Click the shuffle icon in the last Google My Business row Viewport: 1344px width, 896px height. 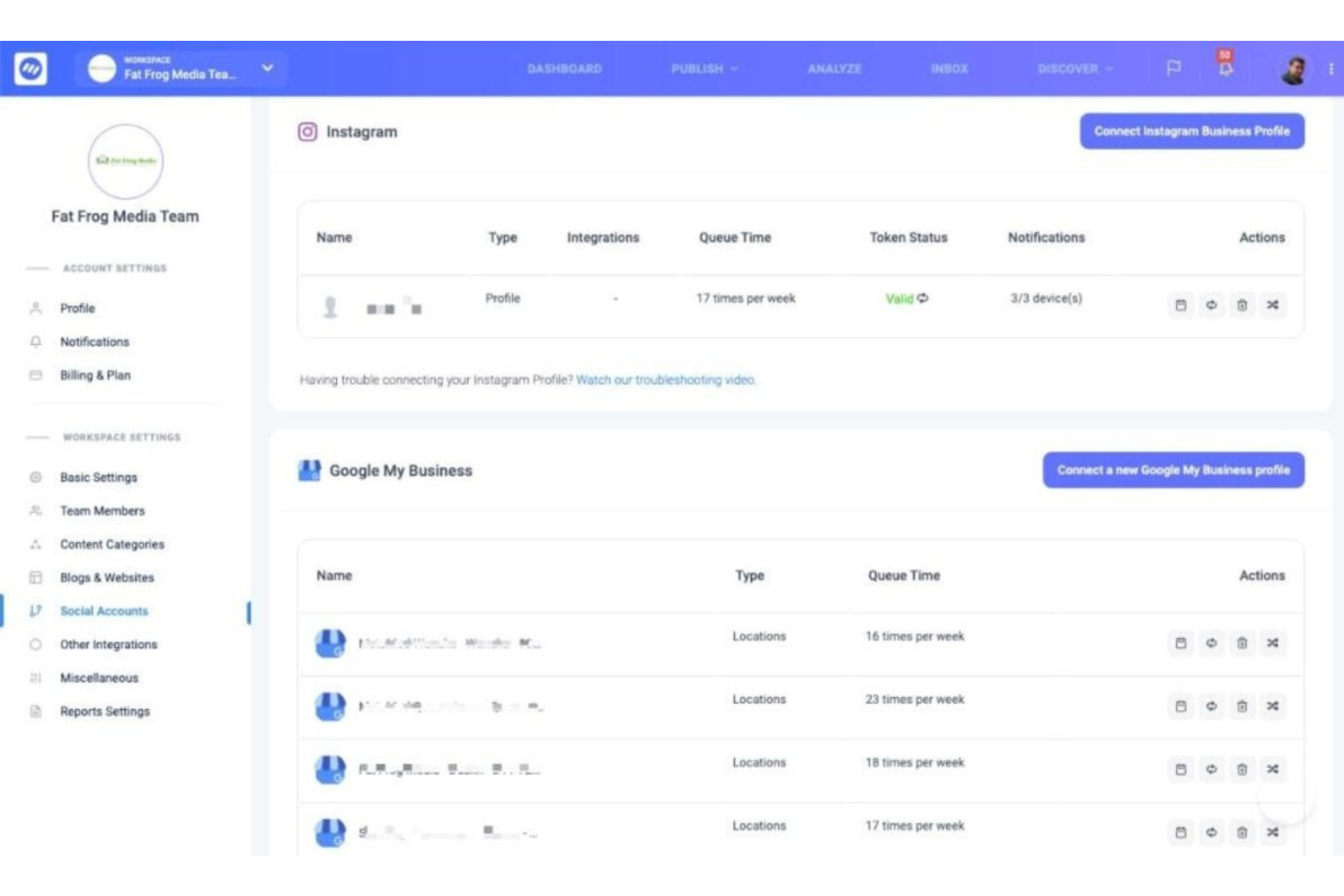click(x=1273, y=832)
